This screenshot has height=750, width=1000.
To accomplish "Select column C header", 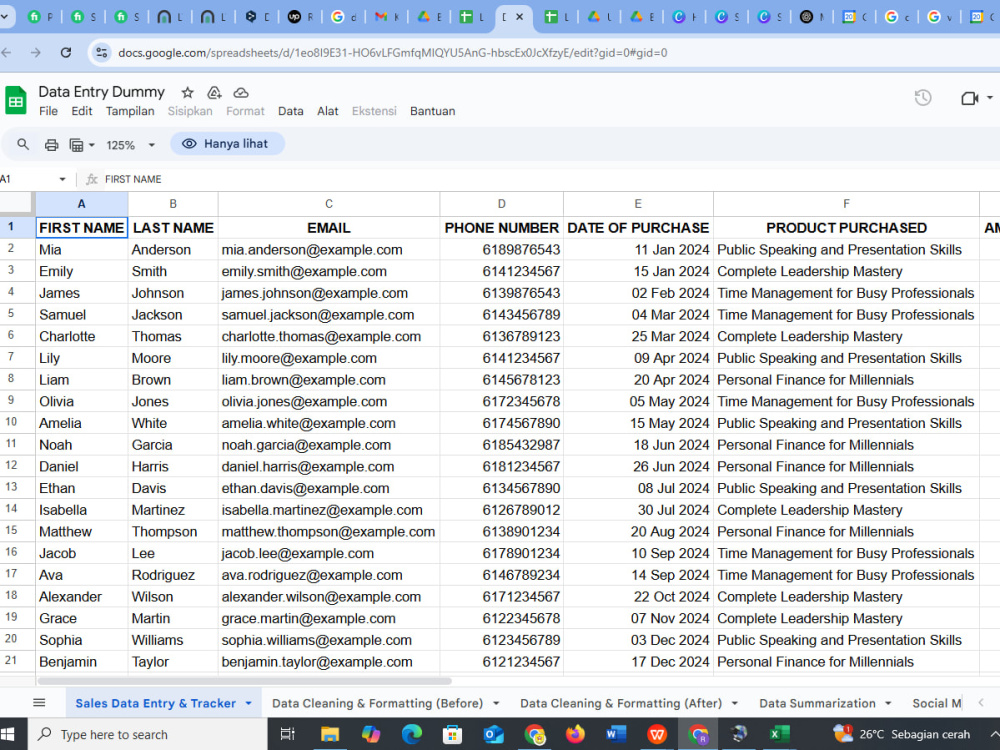I will coord(328,204).
